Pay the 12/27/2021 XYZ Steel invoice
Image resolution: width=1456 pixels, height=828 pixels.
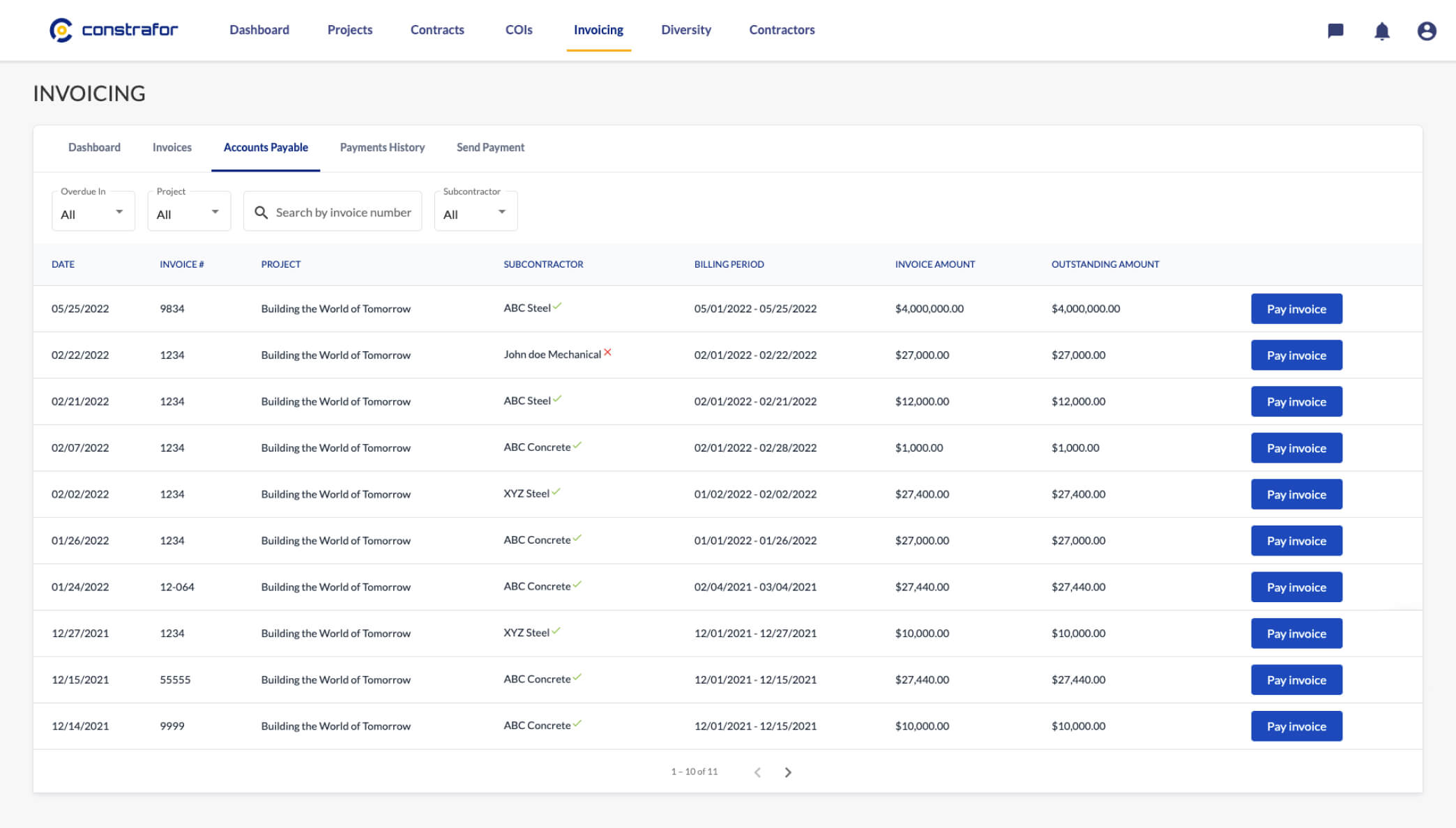click(1296, 634)
